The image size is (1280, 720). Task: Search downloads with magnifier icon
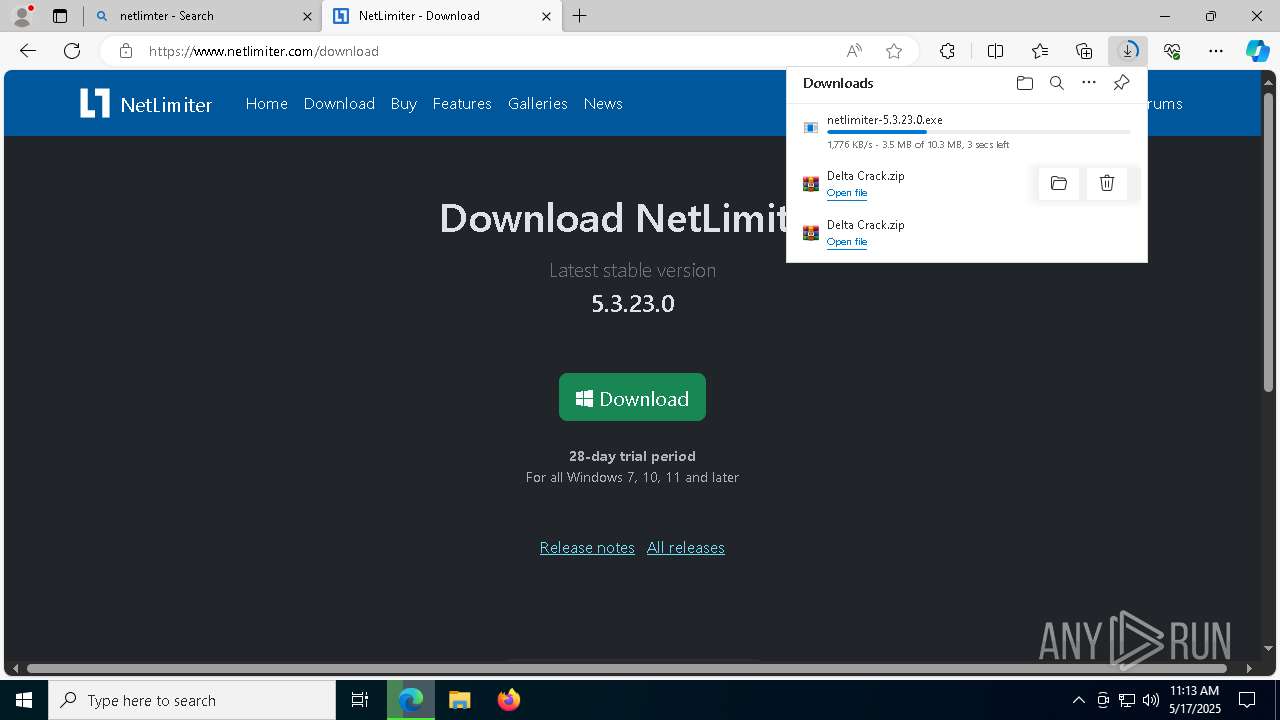click(x=1057, y=83)
